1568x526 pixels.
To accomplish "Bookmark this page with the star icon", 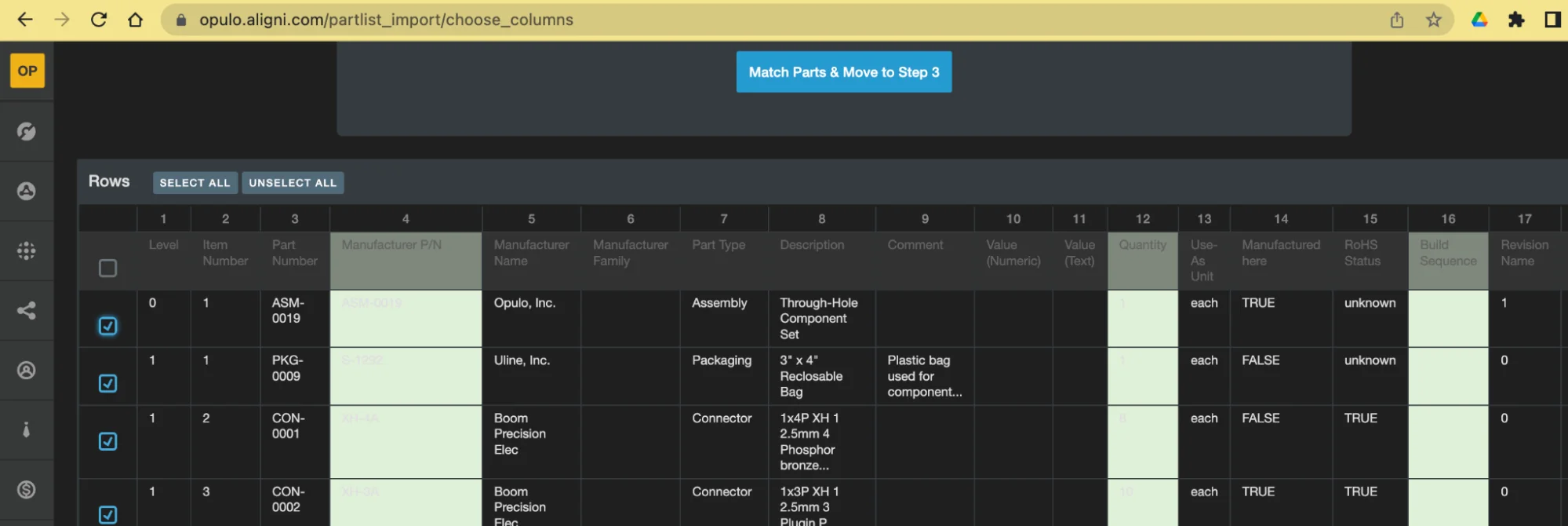I will pyautogui.click(x=1434, y=20).
